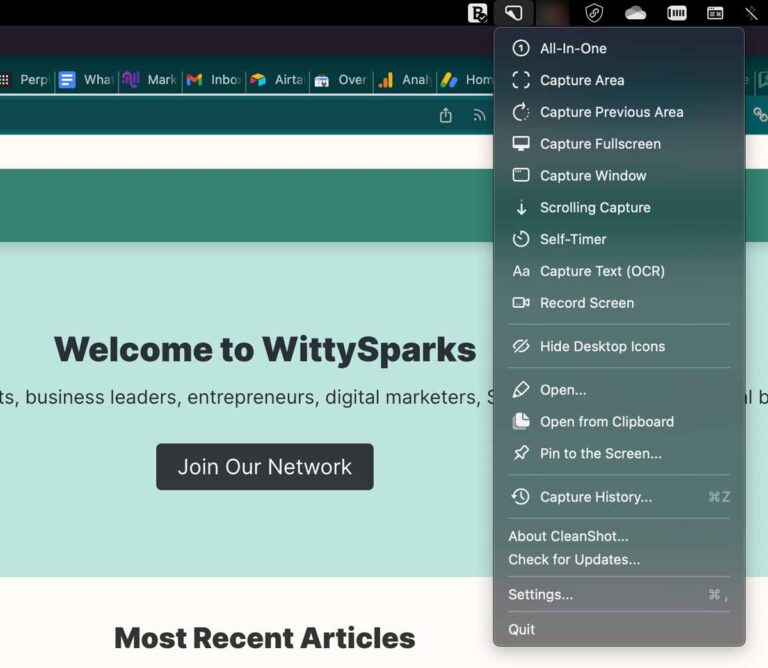The height and width of the screenshot is (668, 768).
Task: Choose Capture Area from the menu
Action: 619,80
